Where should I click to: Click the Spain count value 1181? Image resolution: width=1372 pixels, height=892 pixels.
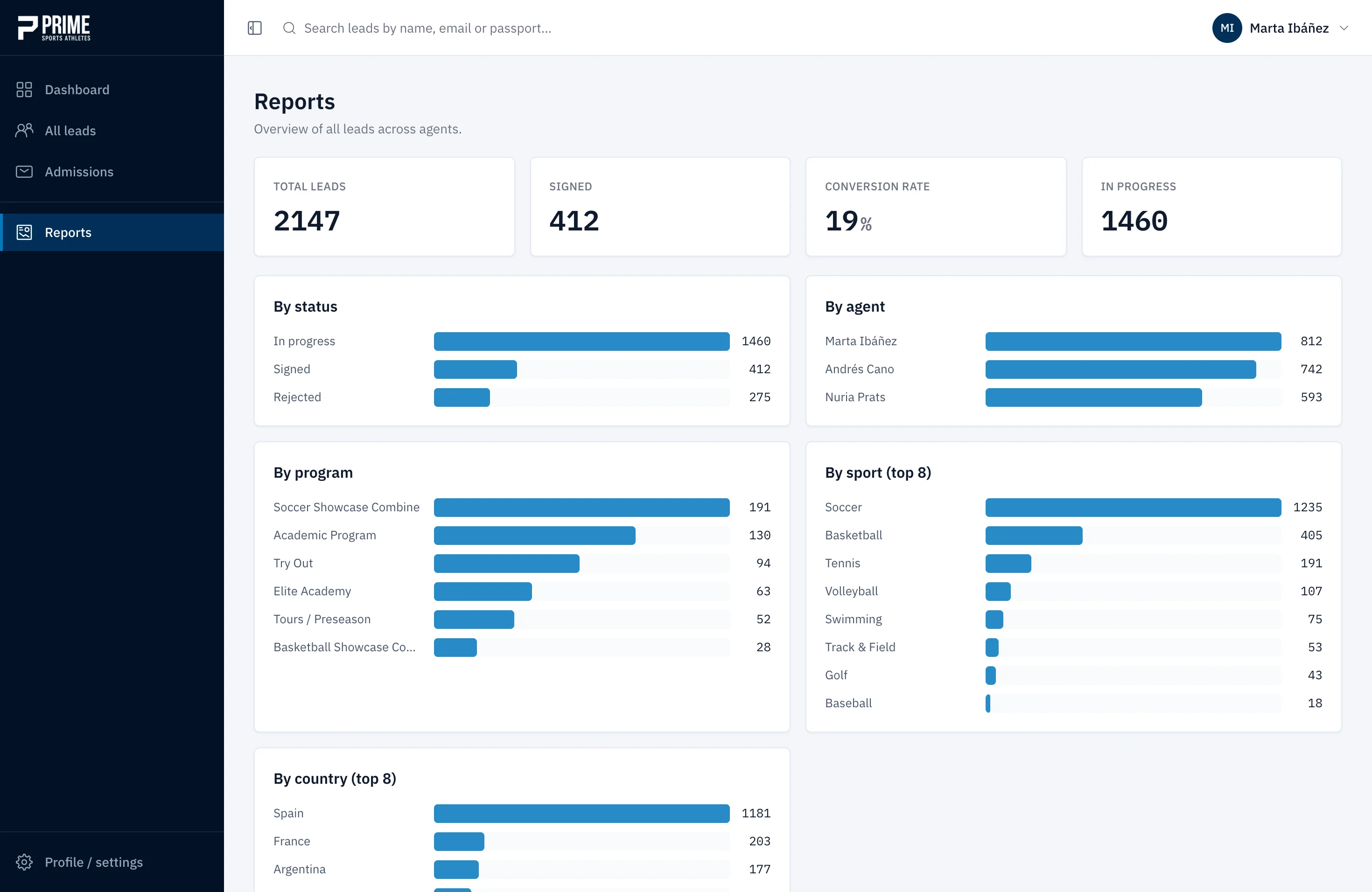pos(756,813)
